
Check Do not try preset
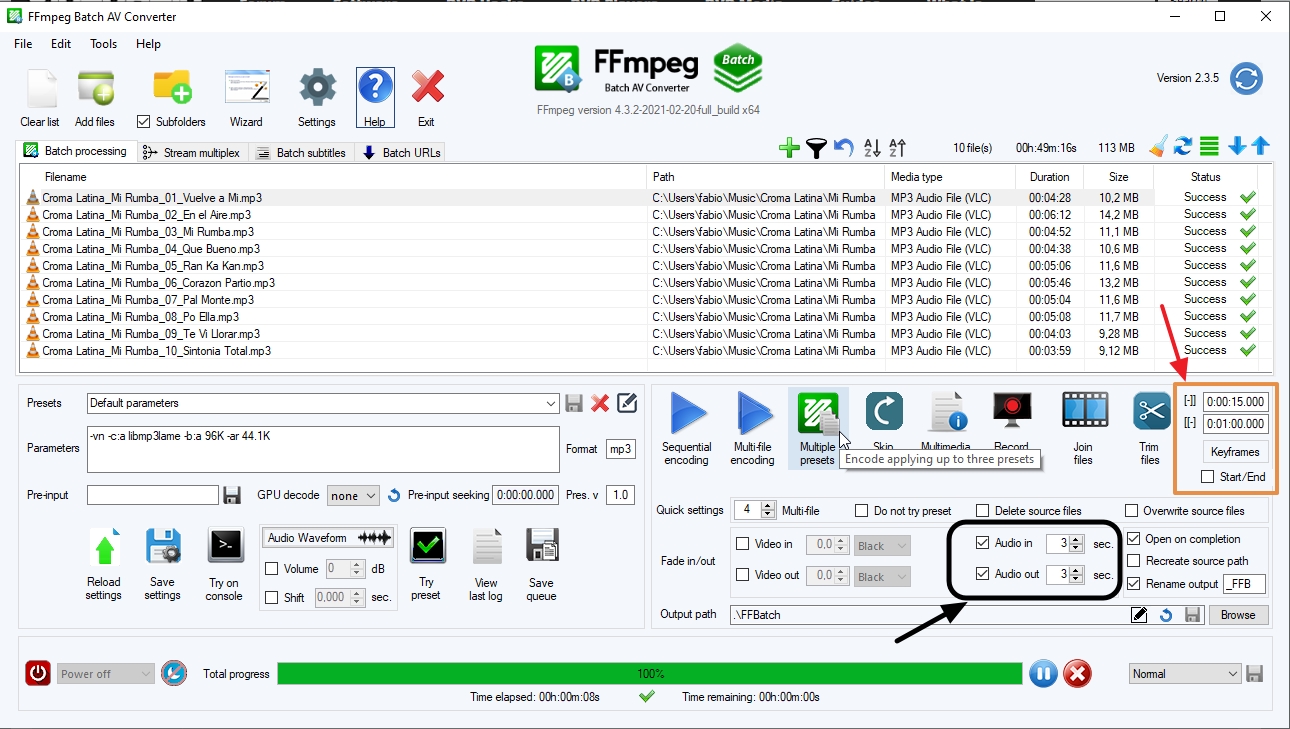(x=862, y=511)
